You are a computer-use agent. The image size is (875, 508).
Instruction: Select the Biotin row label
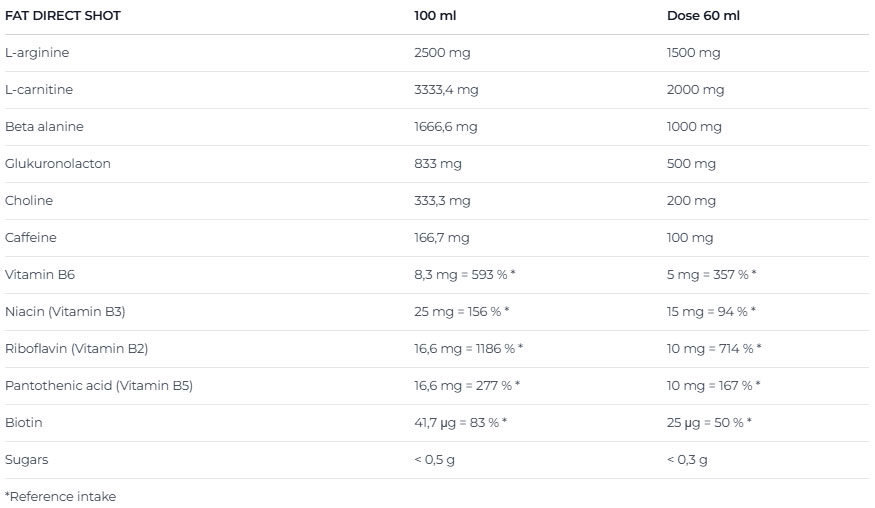click(24, 423)
